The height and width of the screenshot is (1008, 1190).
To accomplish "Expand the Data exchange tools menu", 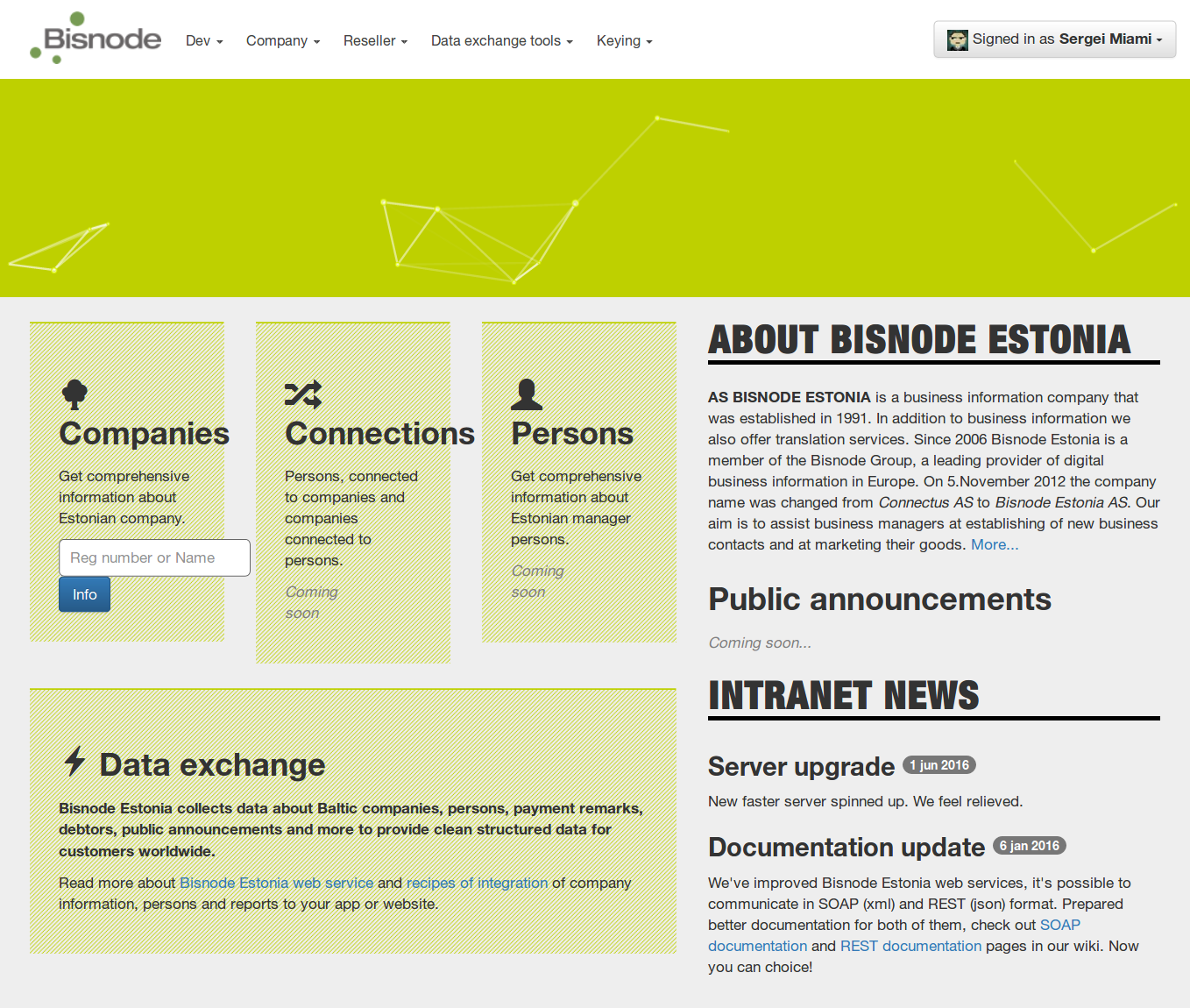I will tap(501, 40).
